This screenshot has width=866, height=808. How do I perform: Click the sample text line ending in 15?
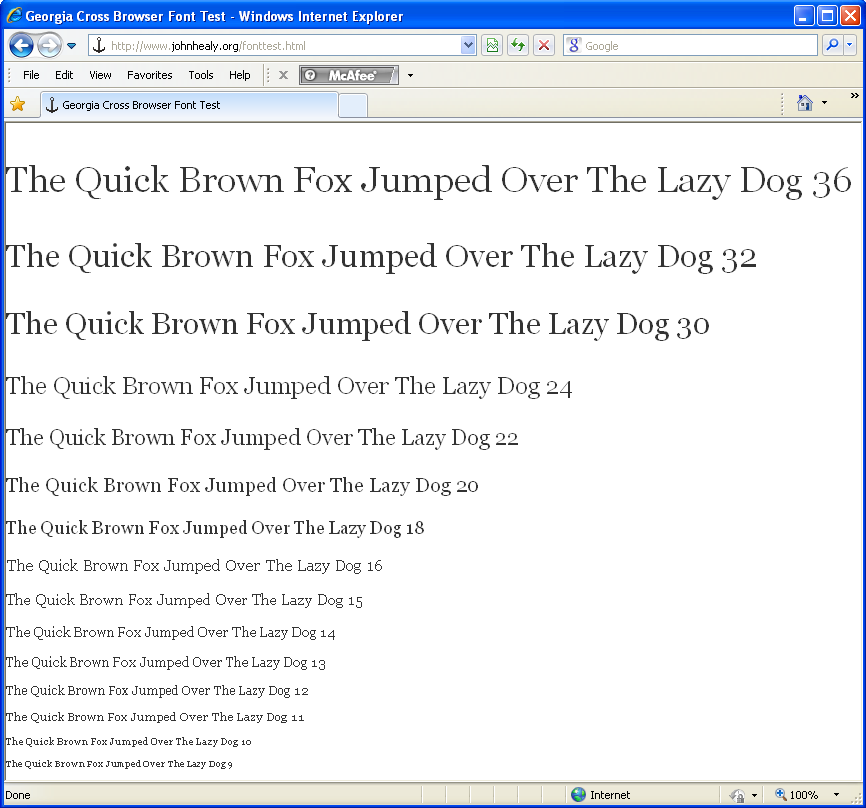pyautogui.click(x=184, y=600)
